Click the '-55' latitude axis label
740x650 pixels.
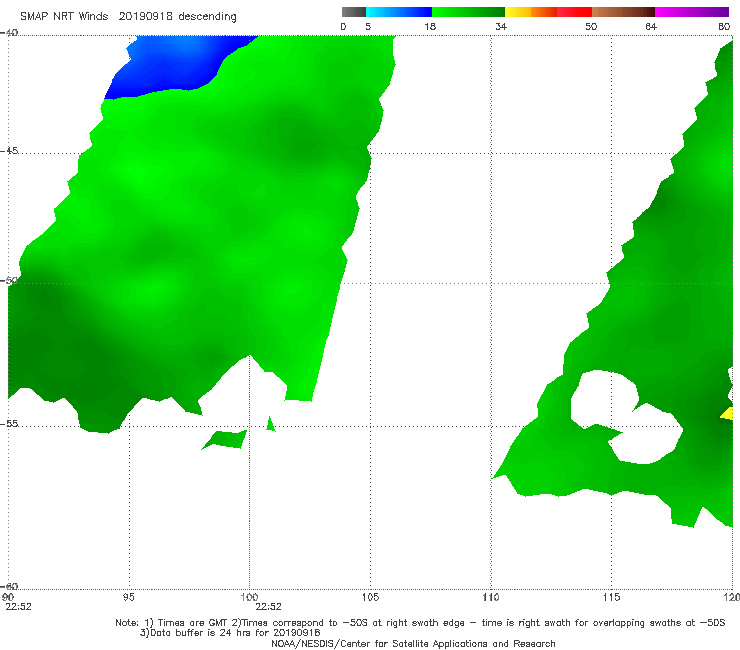(x=9, y=423)
